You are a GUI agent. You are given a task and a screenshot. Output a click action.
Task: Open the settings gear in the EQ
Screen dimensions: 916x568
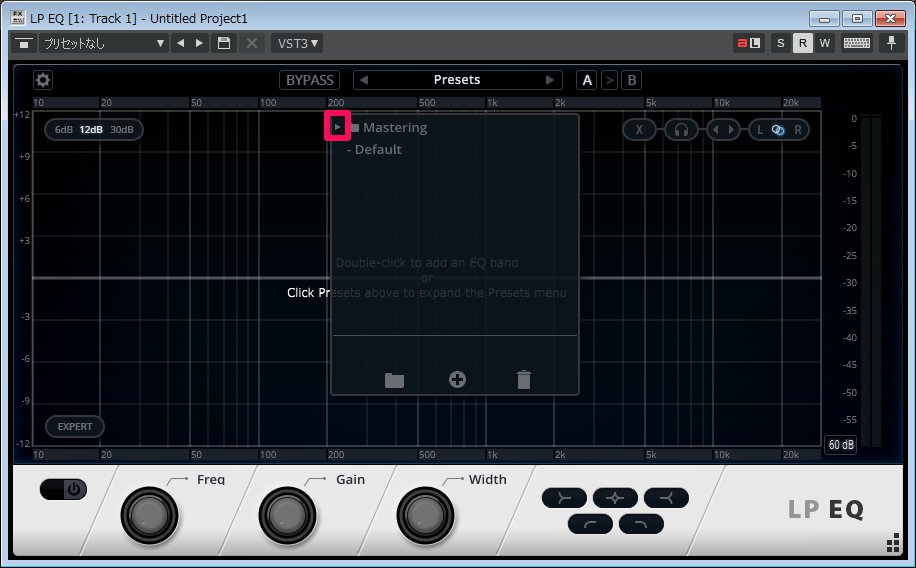point(43,80)
